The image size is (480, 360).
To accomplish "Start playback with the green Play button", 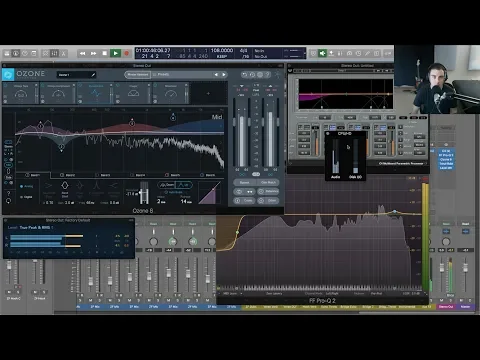I will [116, 53].
